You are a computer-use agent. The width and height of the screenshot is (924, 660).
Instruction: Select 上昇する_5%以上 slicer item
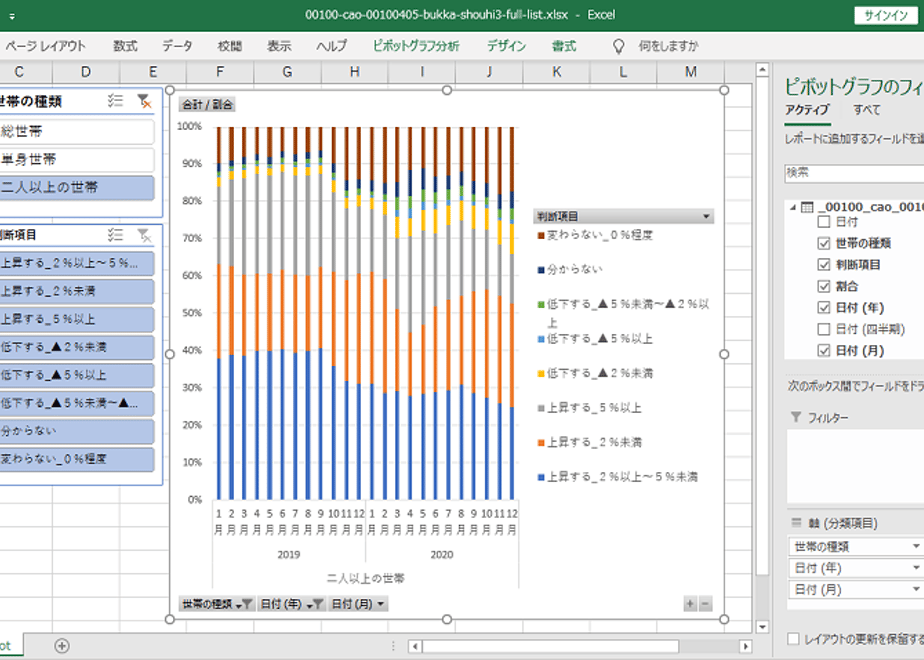click(x=77, y=319)
